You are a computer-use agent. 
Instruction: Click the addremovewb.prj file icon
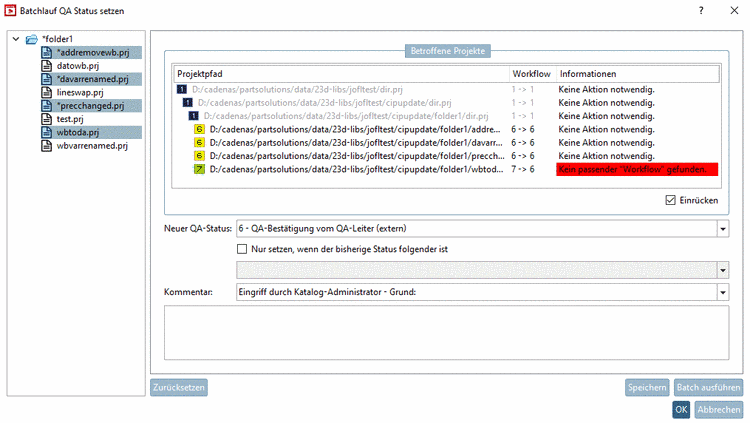(x=46, y=53)
